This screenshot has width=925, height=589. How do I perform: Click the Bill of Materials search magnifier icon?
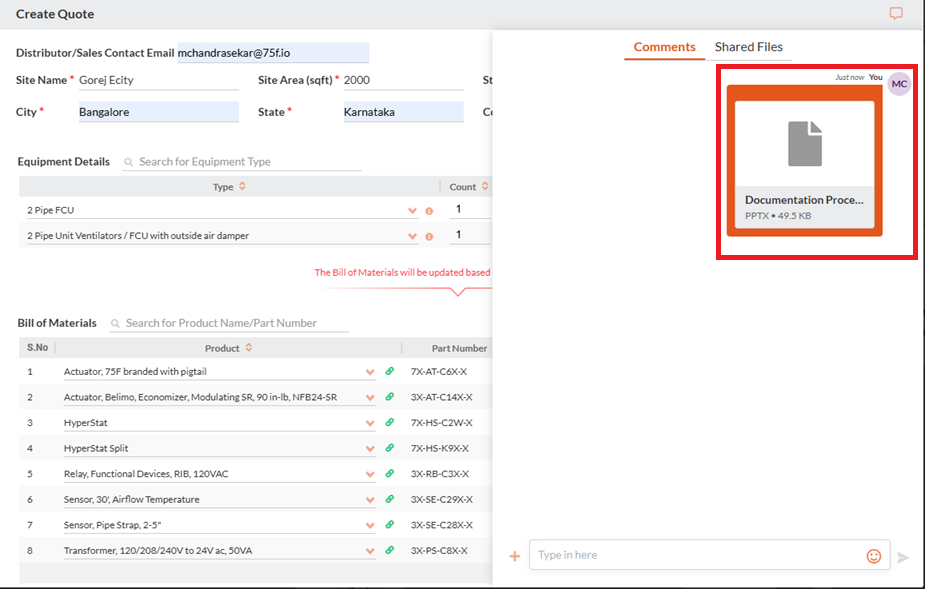tap(115, 323)
